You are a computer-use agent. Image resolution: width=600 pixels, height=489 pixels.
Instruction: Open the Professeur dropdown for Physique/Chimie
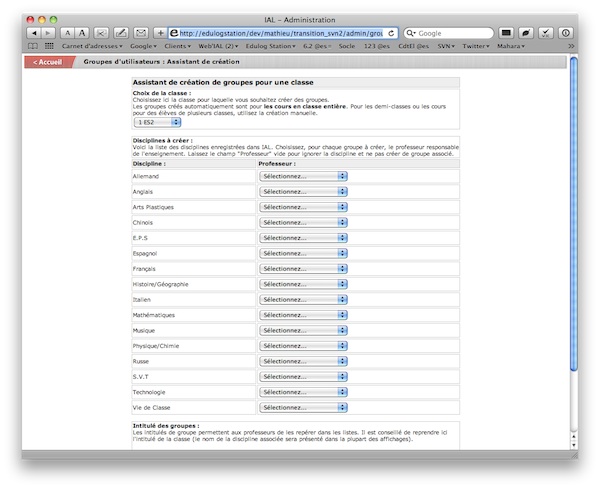303,346
